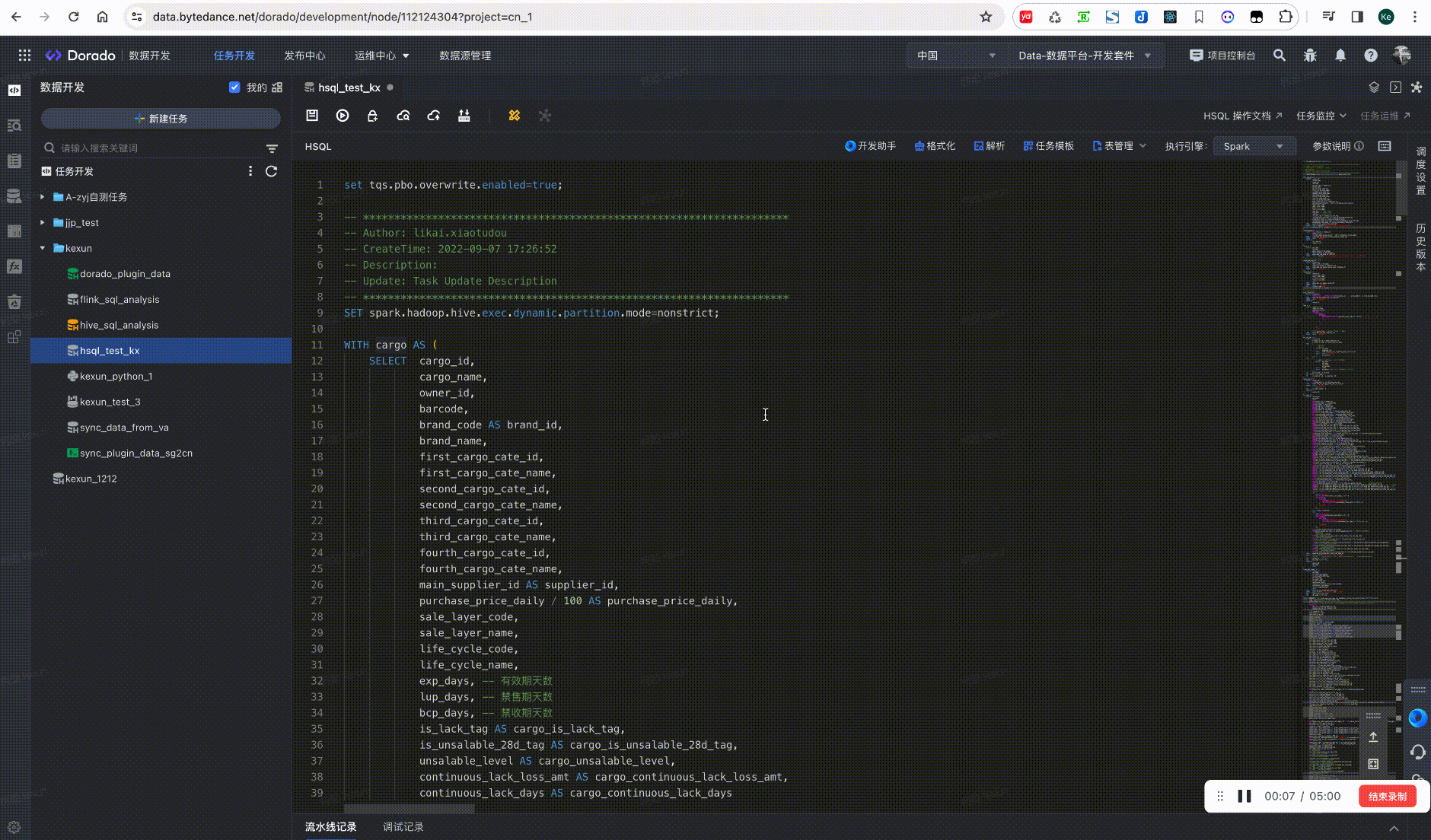Click the save icon in editor toolbar
The width and height of the screenshot is (1431, 840).
pyautogui.click(x=312, y=116)
